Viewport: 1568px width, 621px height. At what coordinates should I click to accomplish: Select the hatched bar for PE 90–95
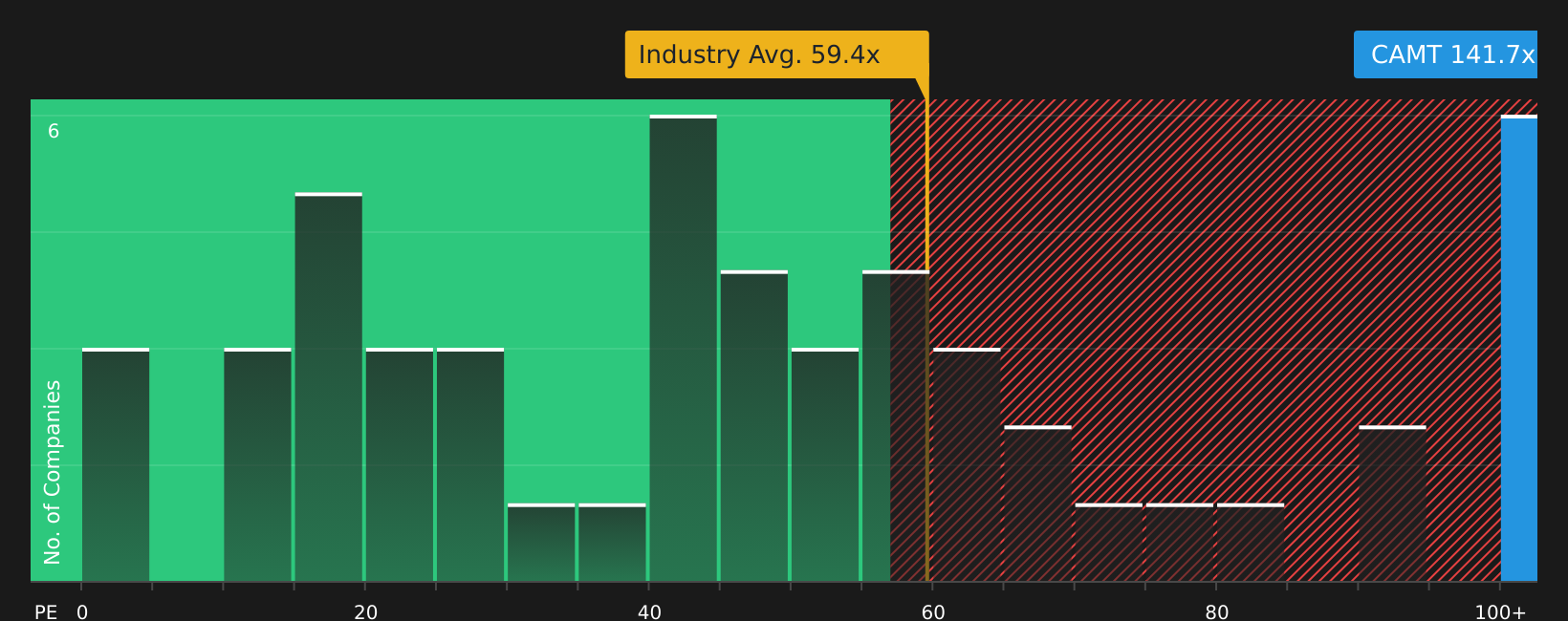1392,503
